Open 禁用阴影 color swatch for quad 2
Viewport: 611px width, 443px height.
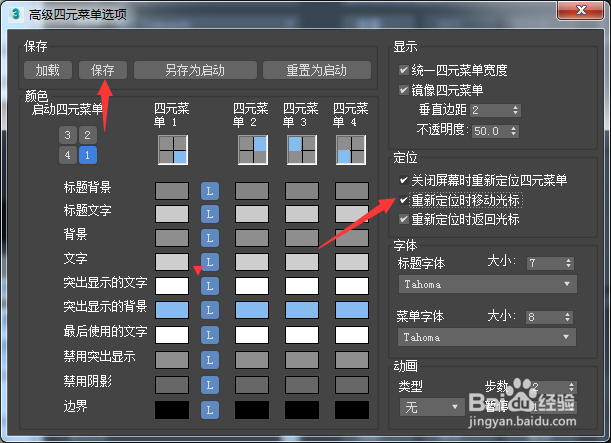(252, 385)
